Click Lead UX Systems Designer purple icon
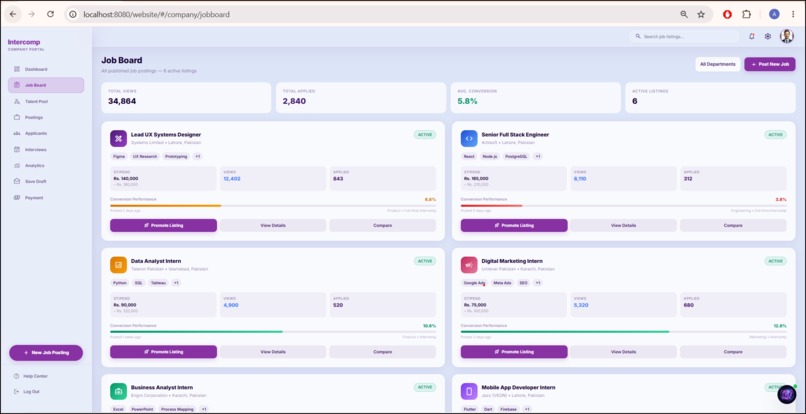Image resolution: width=806 pixels, height=414 pixels. click(x=118, y=138)
